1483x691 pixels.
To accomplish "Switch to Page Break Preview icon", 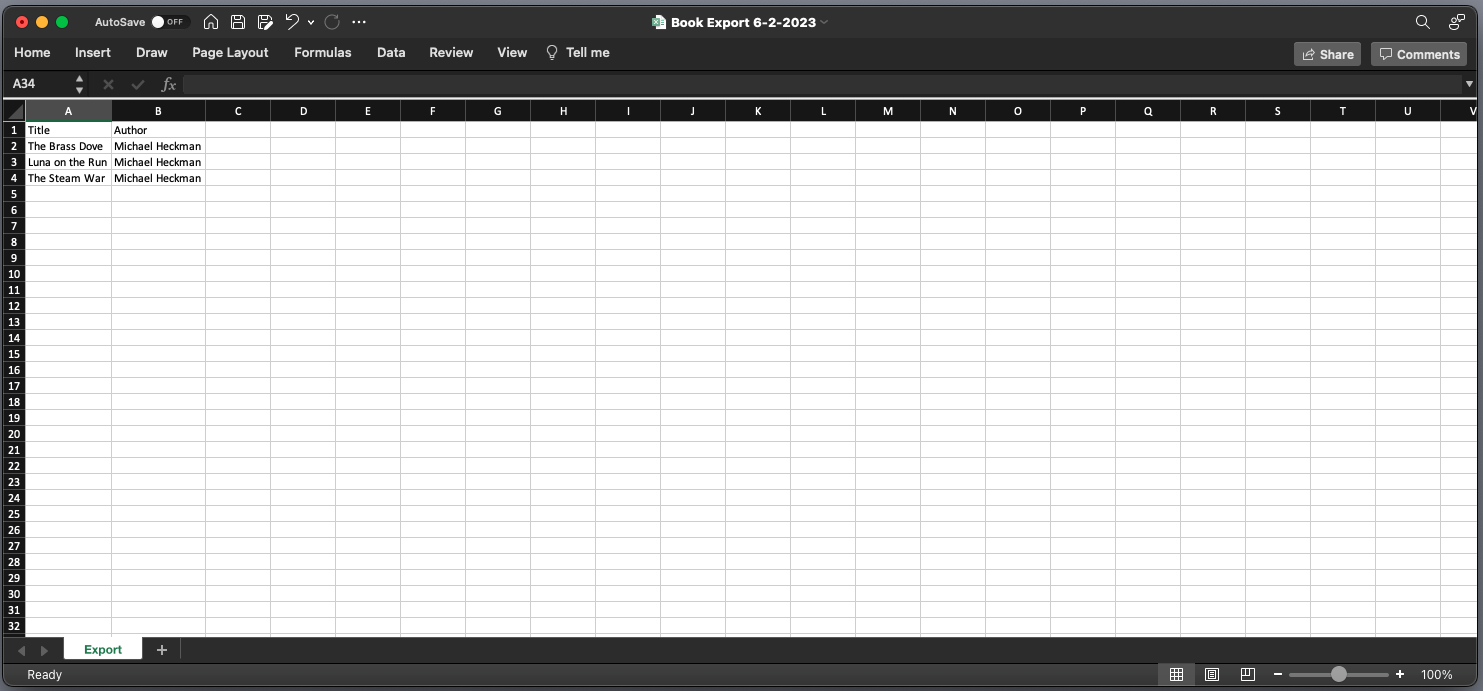I will coord(1247,675).
